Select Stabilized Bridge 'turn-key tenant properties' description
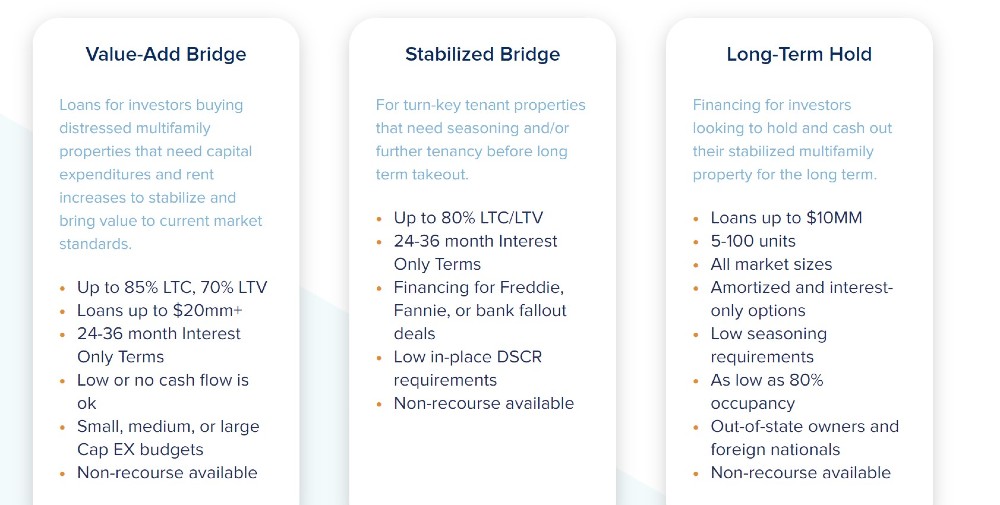1000x505 pixels. (x=480, y=140)
